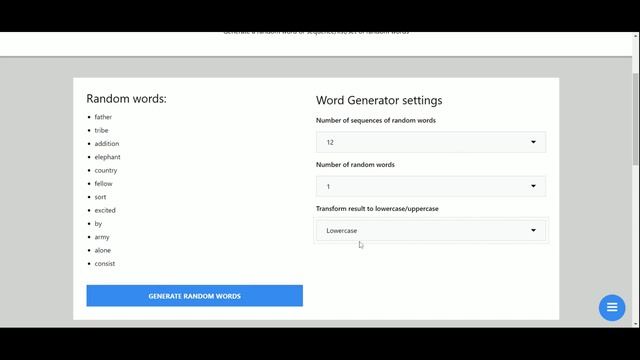Click the word "addition" in the list
Screen dimensions: 640x360
[x=107, y=144]
